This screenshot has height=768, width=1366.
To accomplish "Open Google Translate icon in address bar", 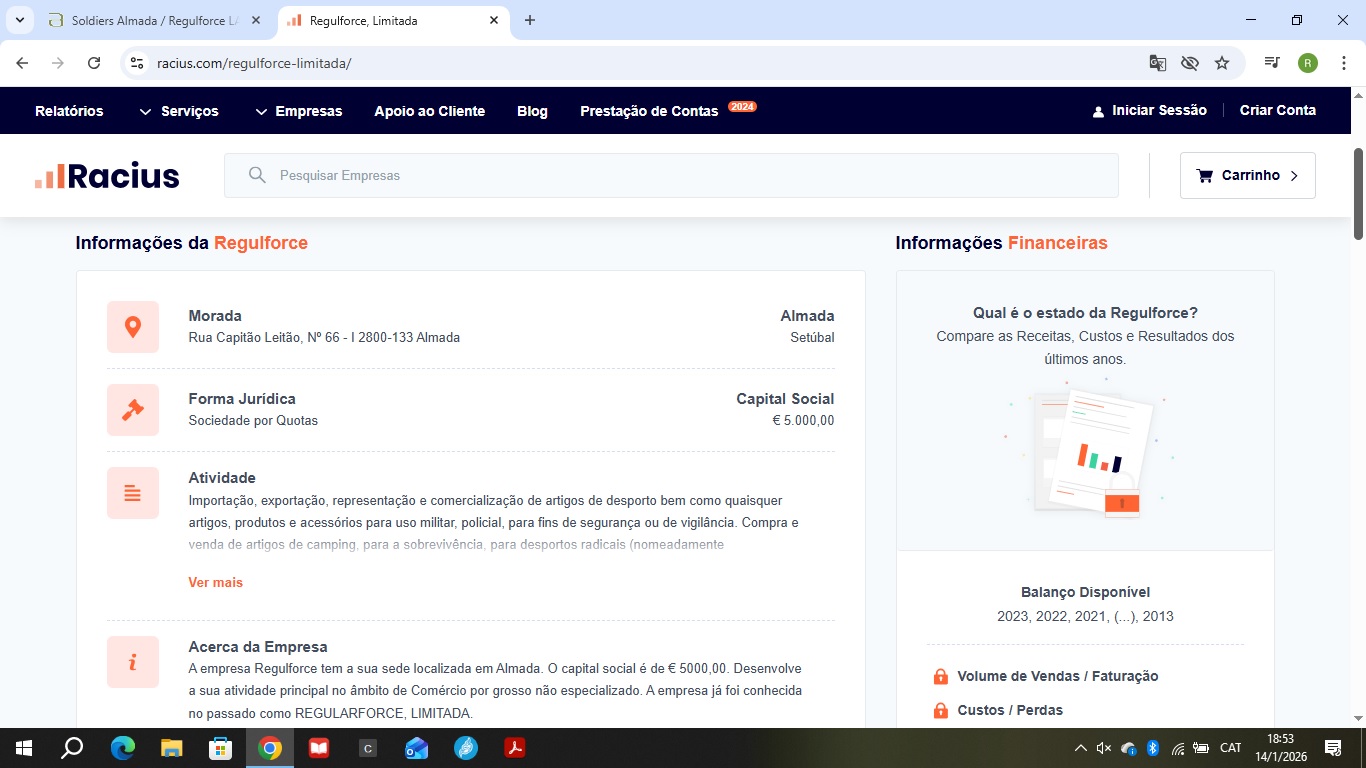I will (x=1157, y=63).
